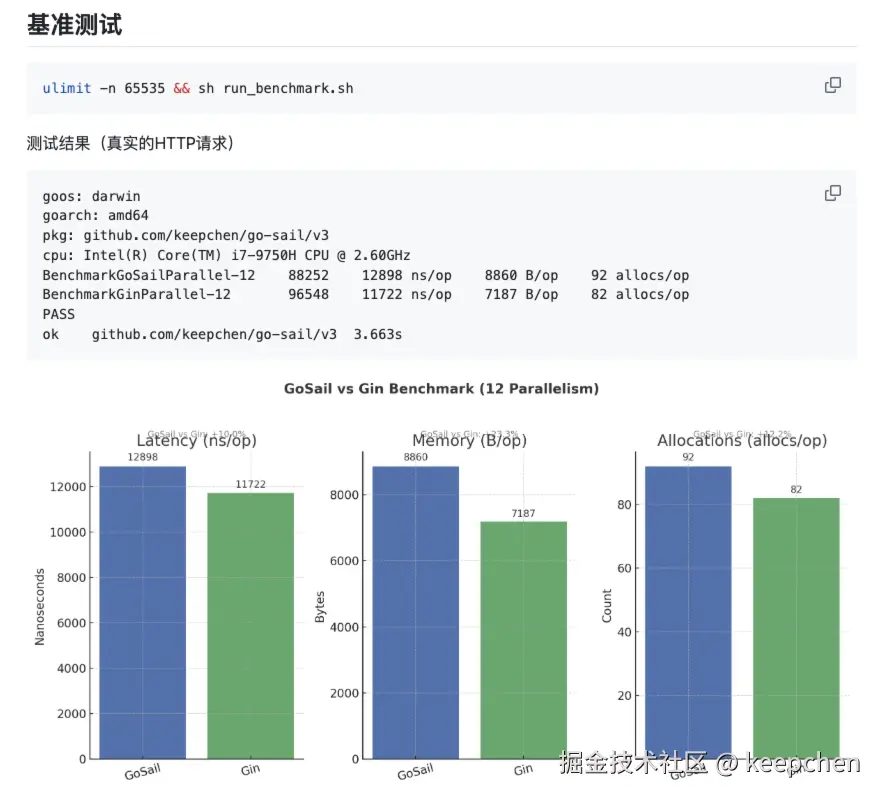Screen dimensions: 884x800
Task: Click green Gin bar in Latency chart
Action: click(250, 626)
